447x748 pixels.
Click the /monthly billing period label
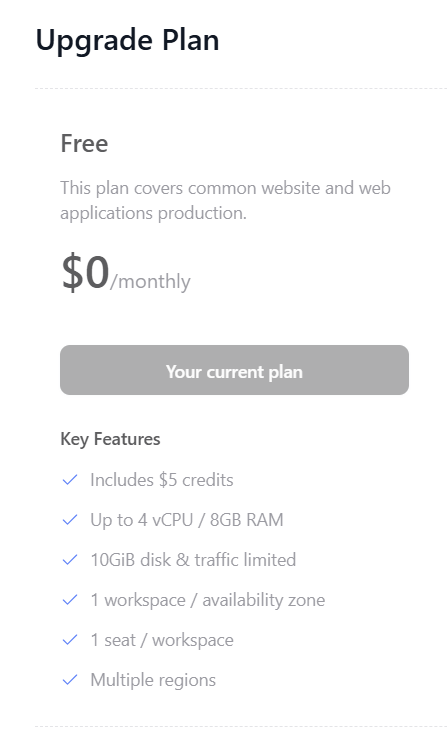click(x=150, y=281)
